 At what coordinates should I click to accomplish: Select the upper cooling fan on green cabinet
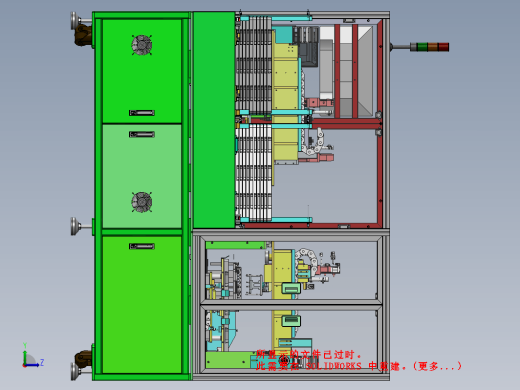pyautogui.click(x=142, y=45)
